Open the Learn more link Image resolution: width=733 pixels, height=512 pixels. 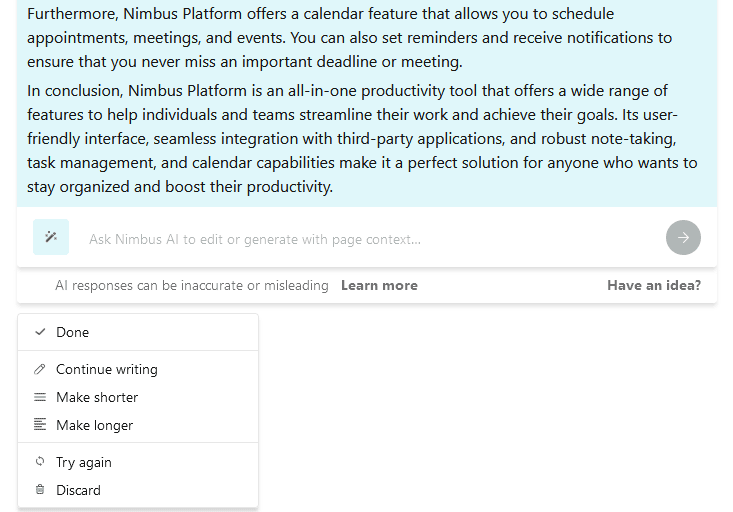tap(379, 285)
